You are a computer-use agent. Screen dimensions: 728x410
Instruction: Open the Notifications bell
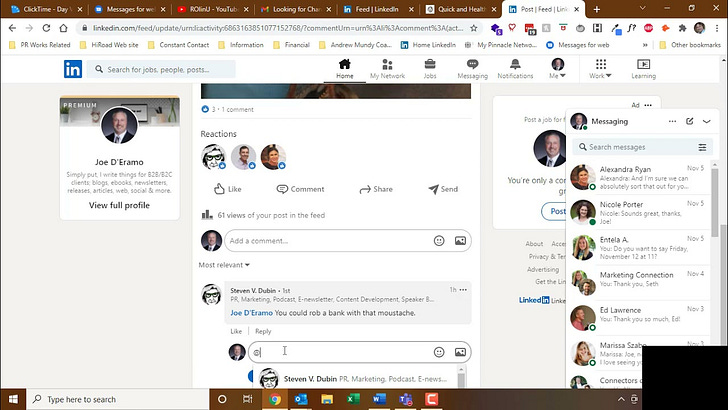[x=515, y=69]
